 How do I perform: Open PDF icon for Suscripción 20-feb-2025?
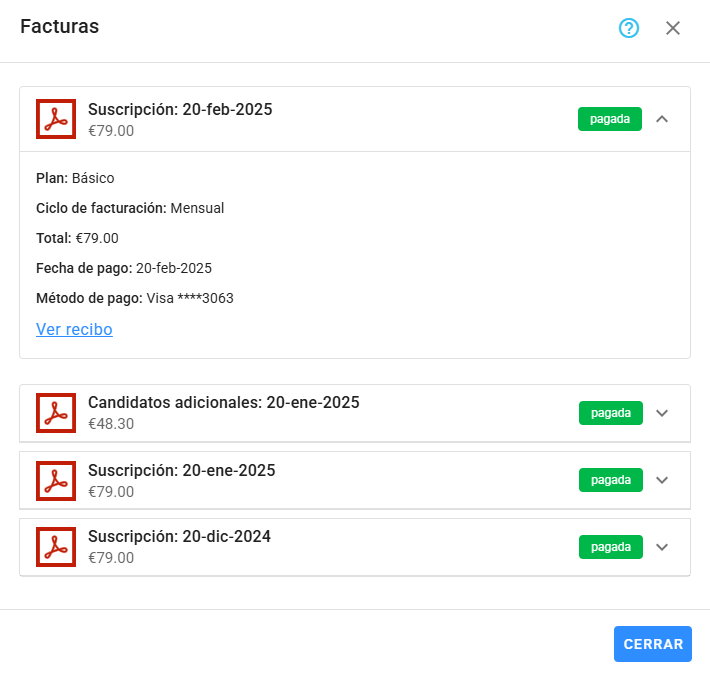(56, 119)
